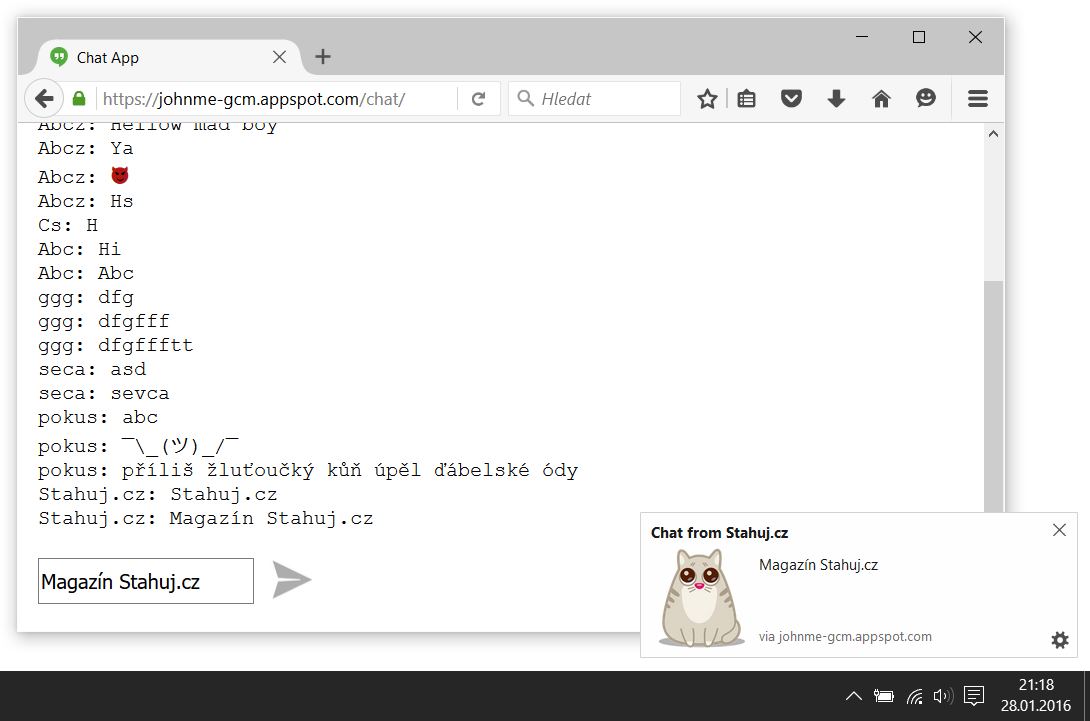
Task: Click the notification title Chat from Stahuj.cz
Action: point(719,533)
